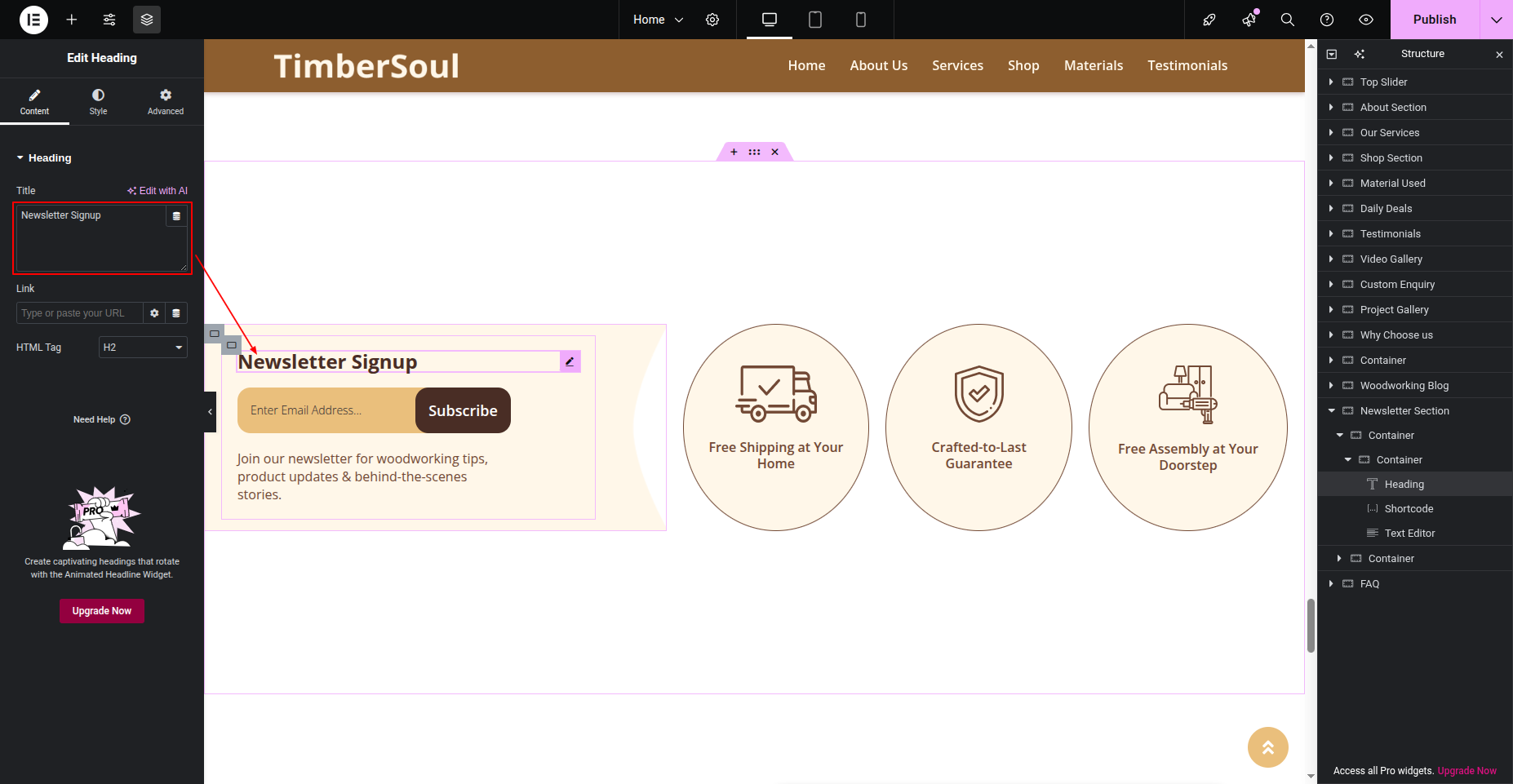Image resolution: width=1513 pixels, height=784 pixels.
Task: Click the Publish button
Action: point(1434,20)
